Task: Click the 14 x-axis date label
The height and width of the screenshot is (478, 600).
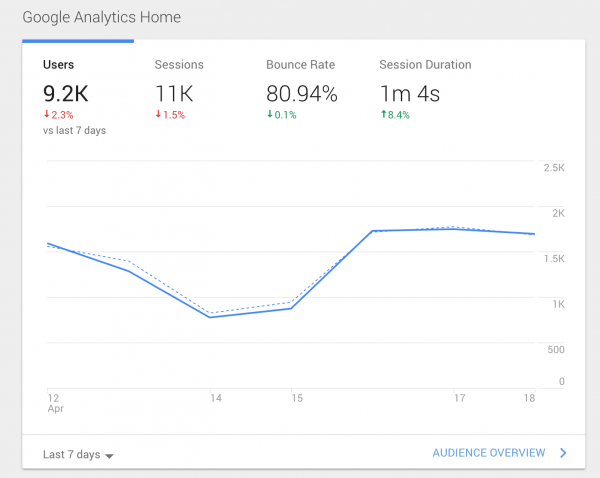Action: [x=216, y=398]
